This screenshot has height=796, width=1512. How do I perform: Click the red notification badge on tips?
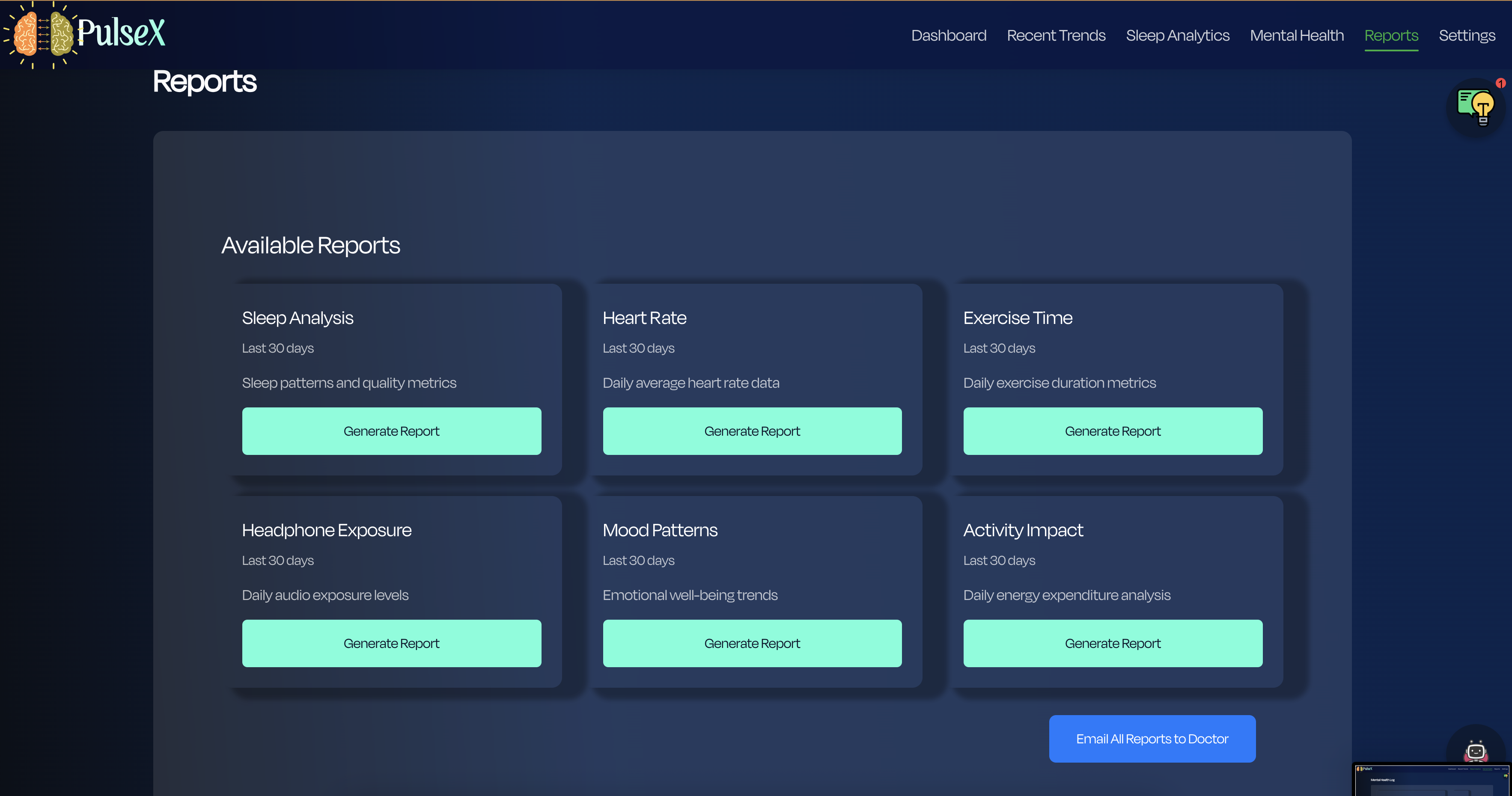point(1500,83)
